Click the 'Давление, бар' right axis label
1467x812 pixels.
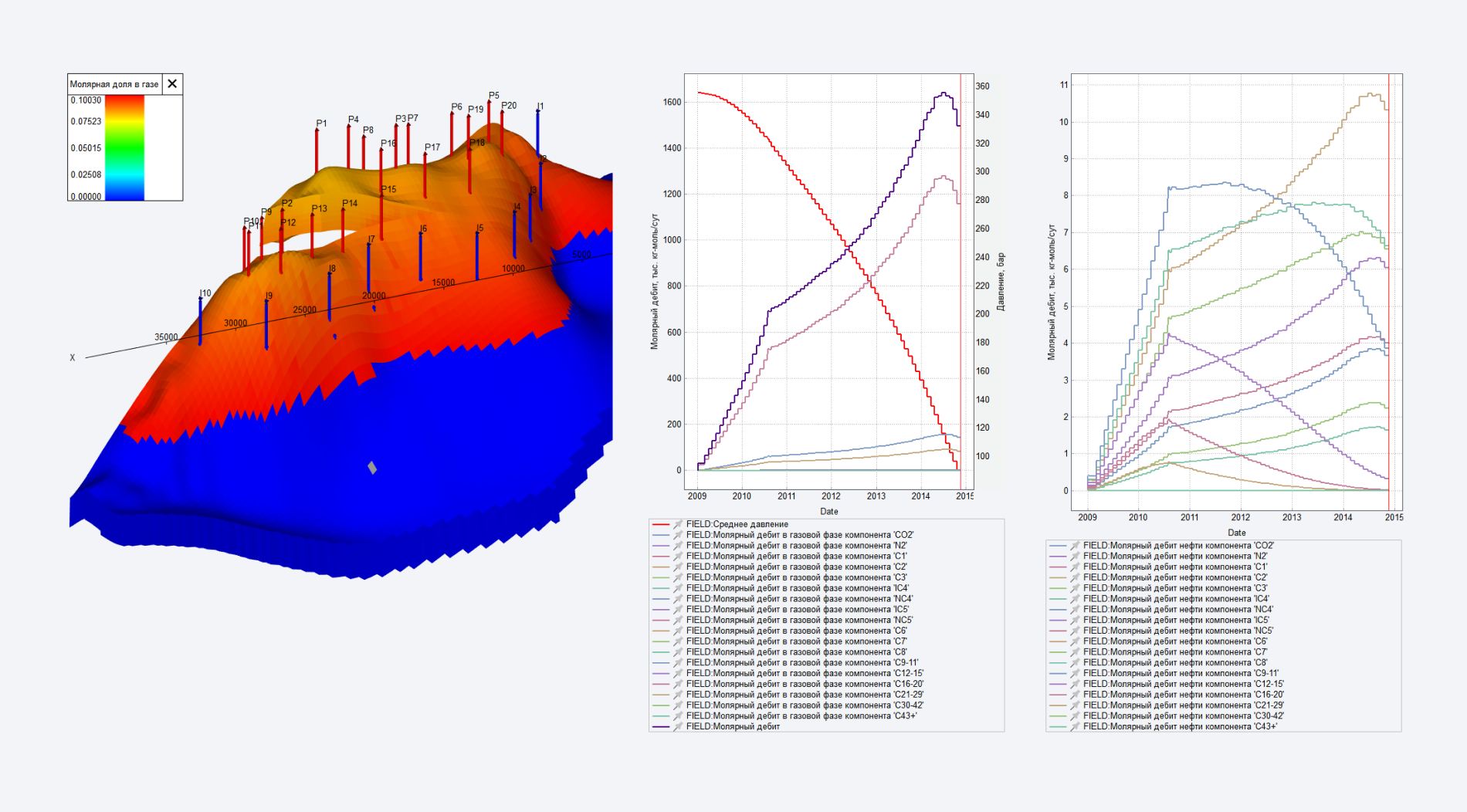[1001, 282]
